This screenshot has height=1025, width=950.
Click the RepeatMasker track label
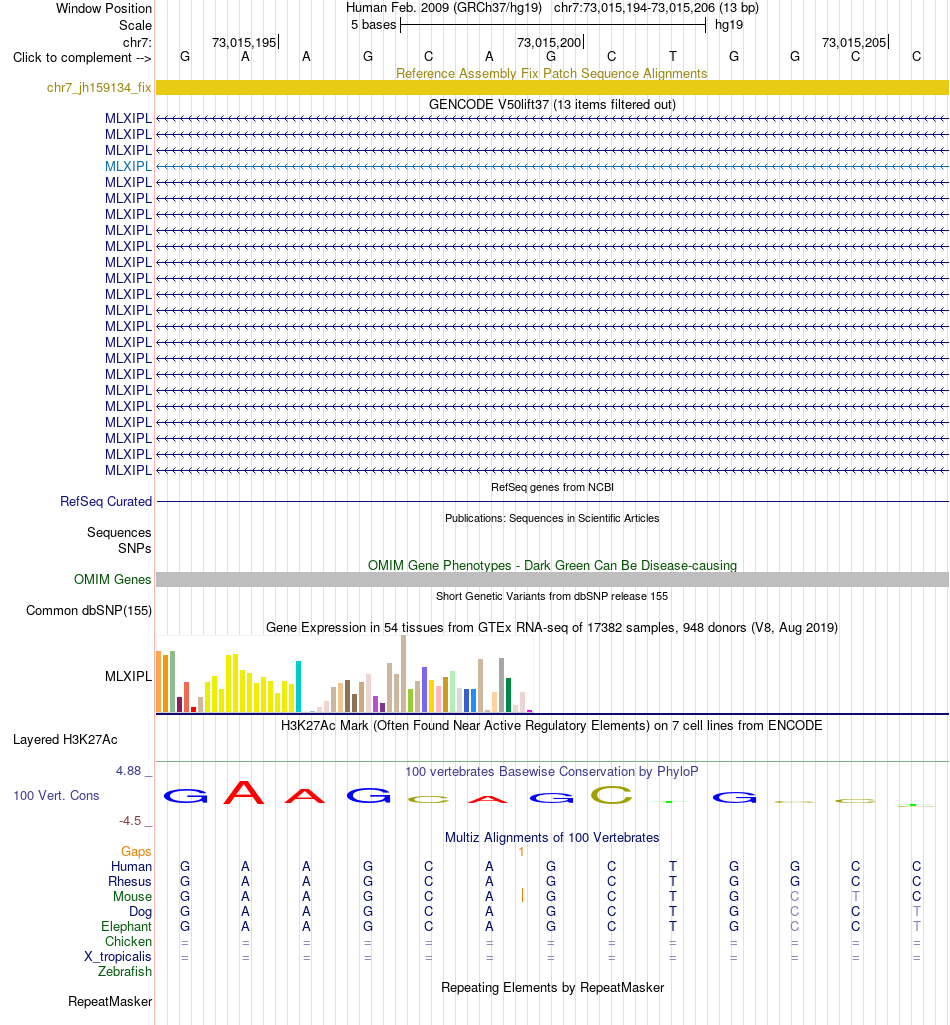[110, 1001]
